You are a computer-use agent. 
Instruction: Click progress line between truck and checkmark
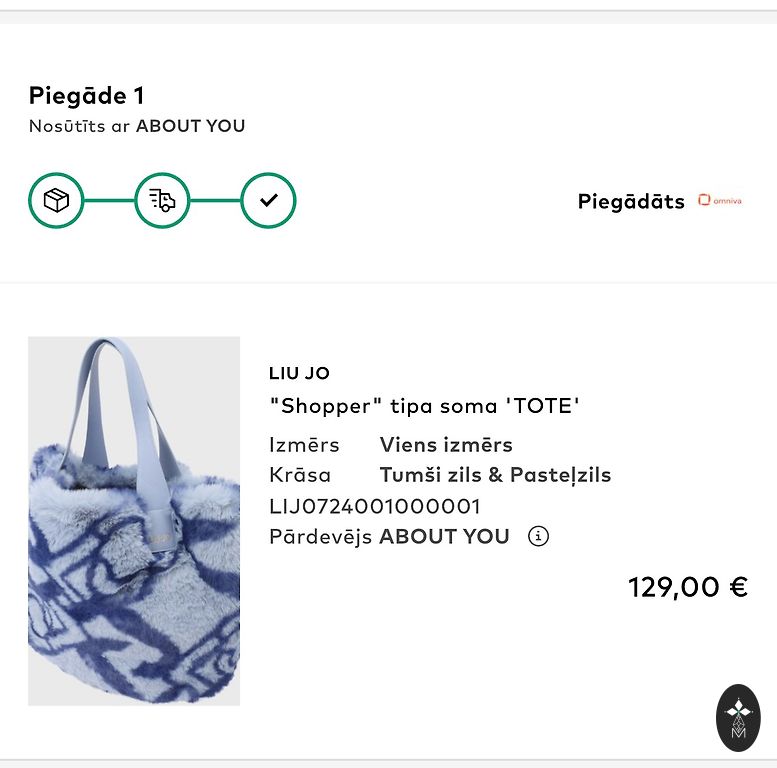click(215, 200)
